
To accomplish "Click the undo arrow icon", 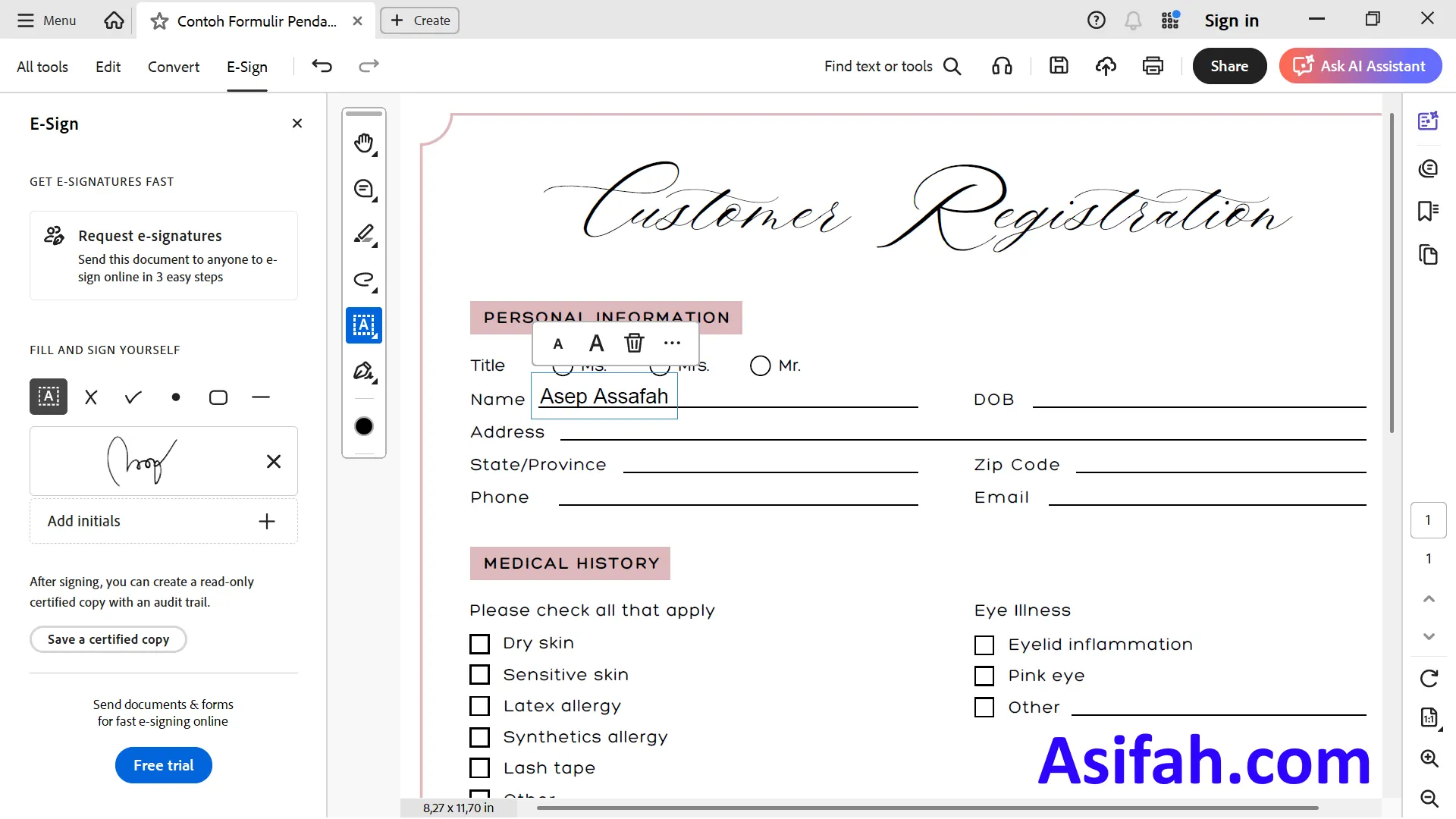I will (x=322, y=66).
